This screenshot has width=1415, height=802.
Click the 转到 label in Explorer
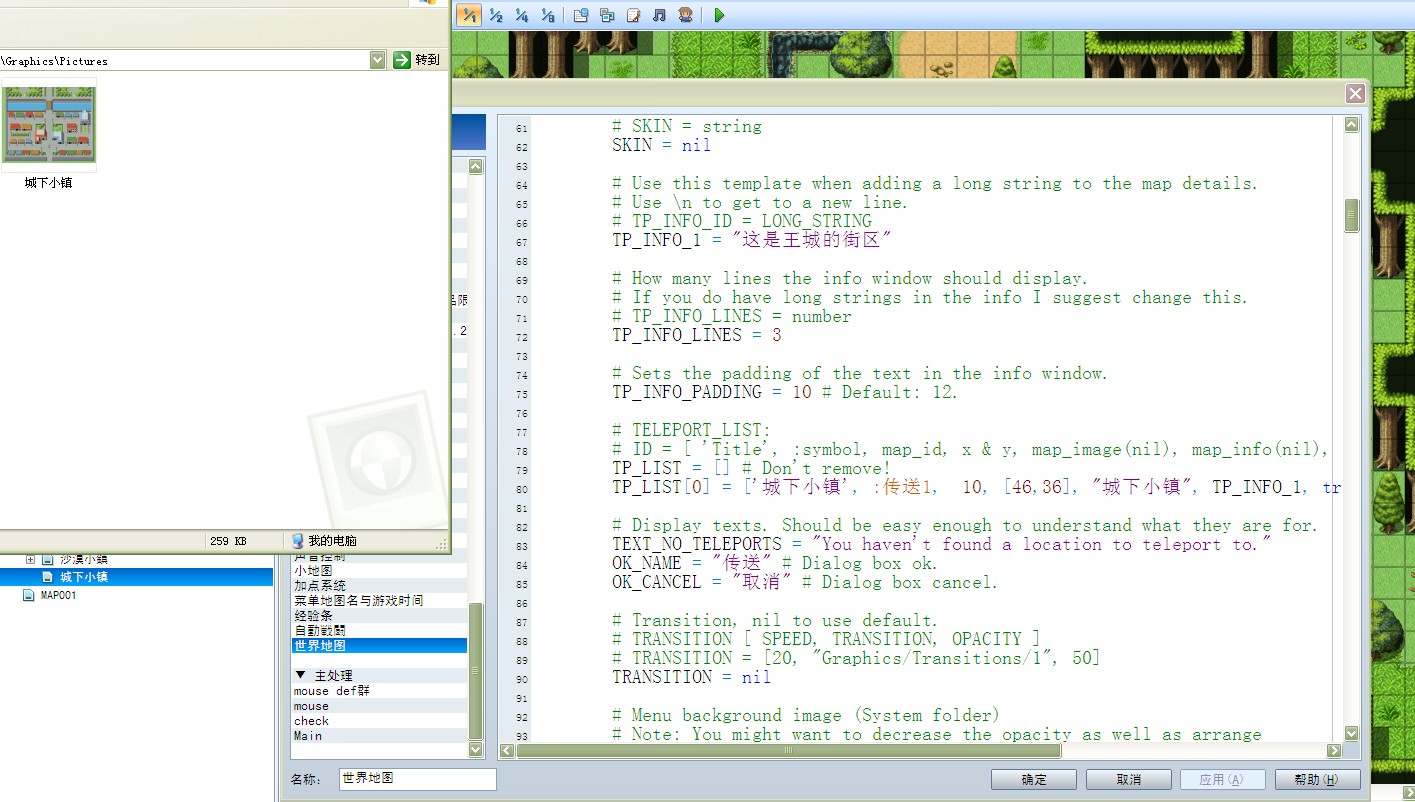pyautogui.click(x=427, y=60)
